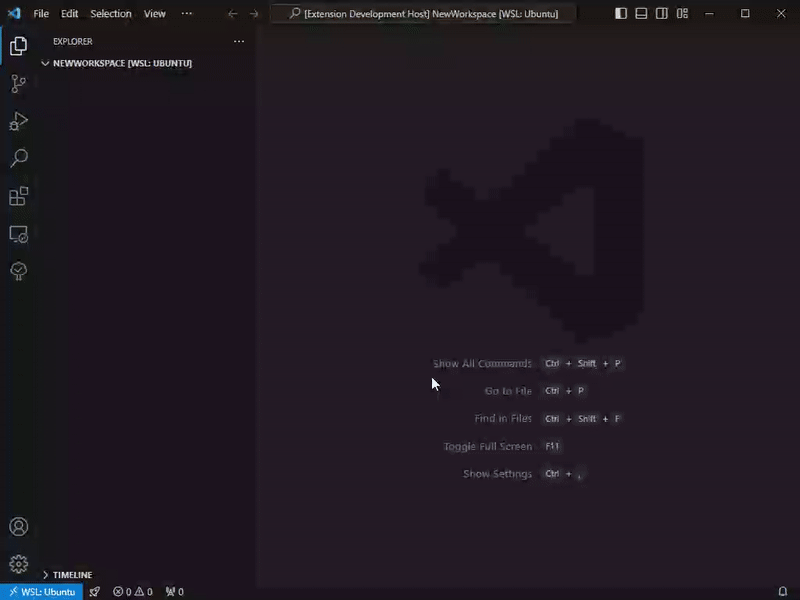The width and height of the screenshot is (800, 600).
Task: Go forward using the right arrow
Action: coord(254,14)
